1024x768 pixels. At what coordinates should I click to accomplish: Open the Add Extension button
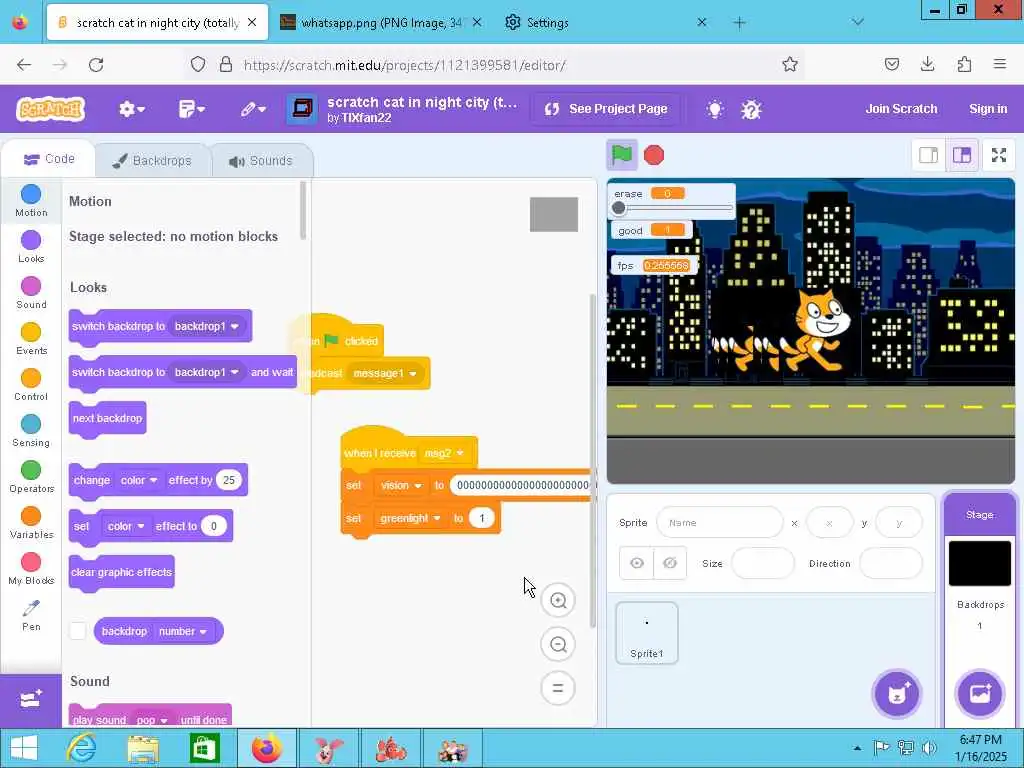(31, 701)
